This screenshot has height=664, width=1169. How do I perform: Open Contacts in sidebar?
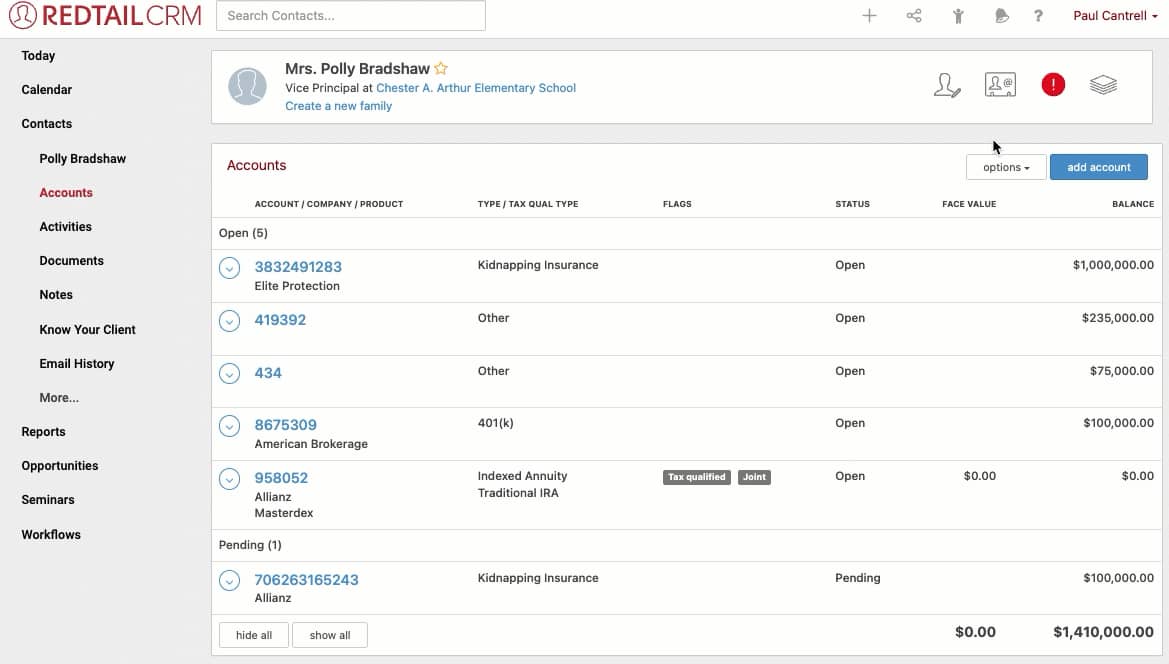coord(46,124)
